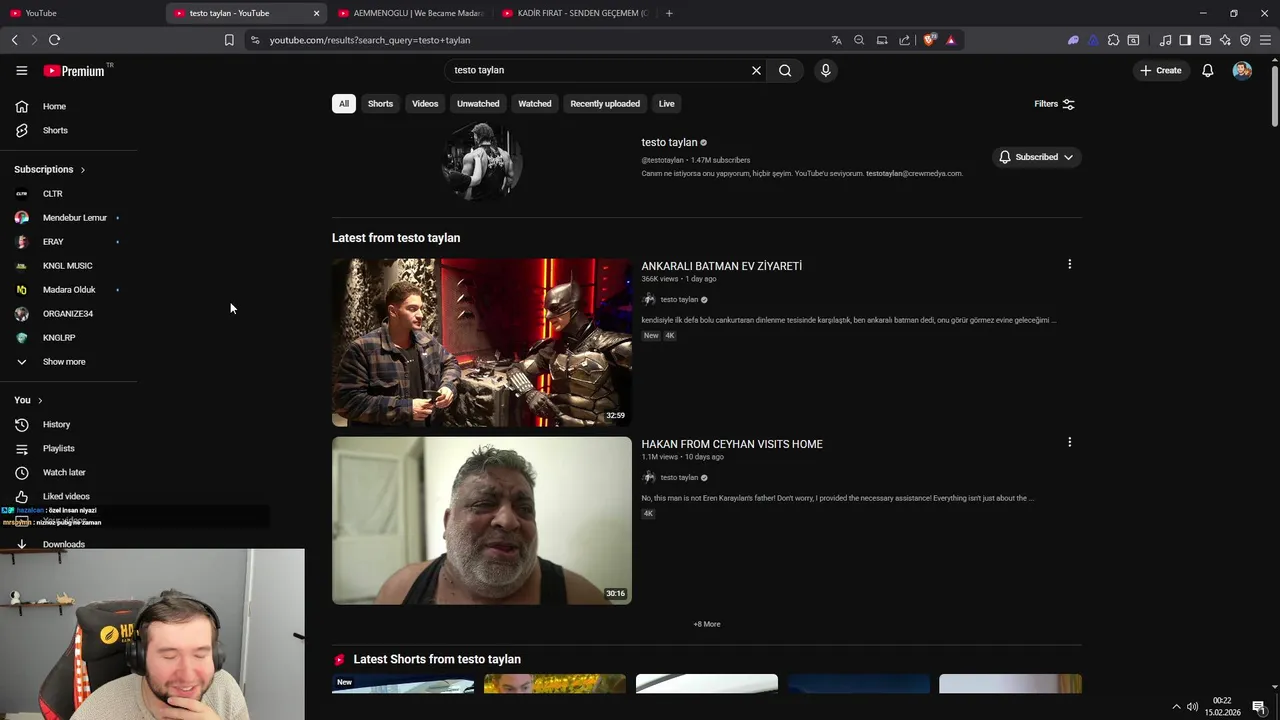Open the notifications bell in the header
Viewport: 1280px width, 720px height.
(x=1208, y=70)
